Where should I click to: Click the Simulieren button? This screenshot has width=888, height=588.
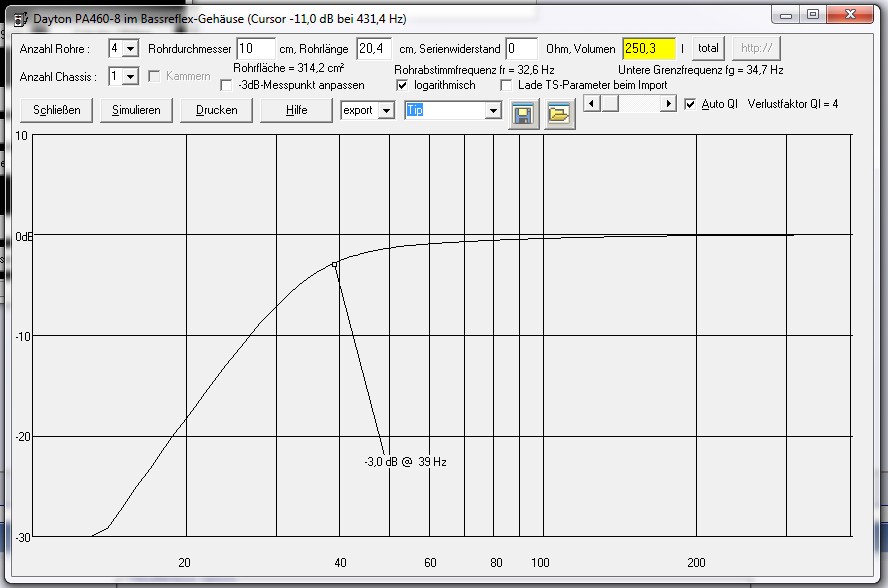[136, 110]
